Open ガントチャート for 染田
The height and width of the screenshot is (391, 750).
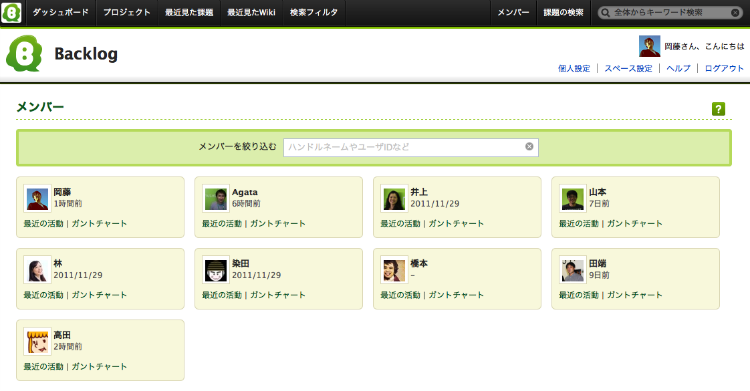point(277,295)
